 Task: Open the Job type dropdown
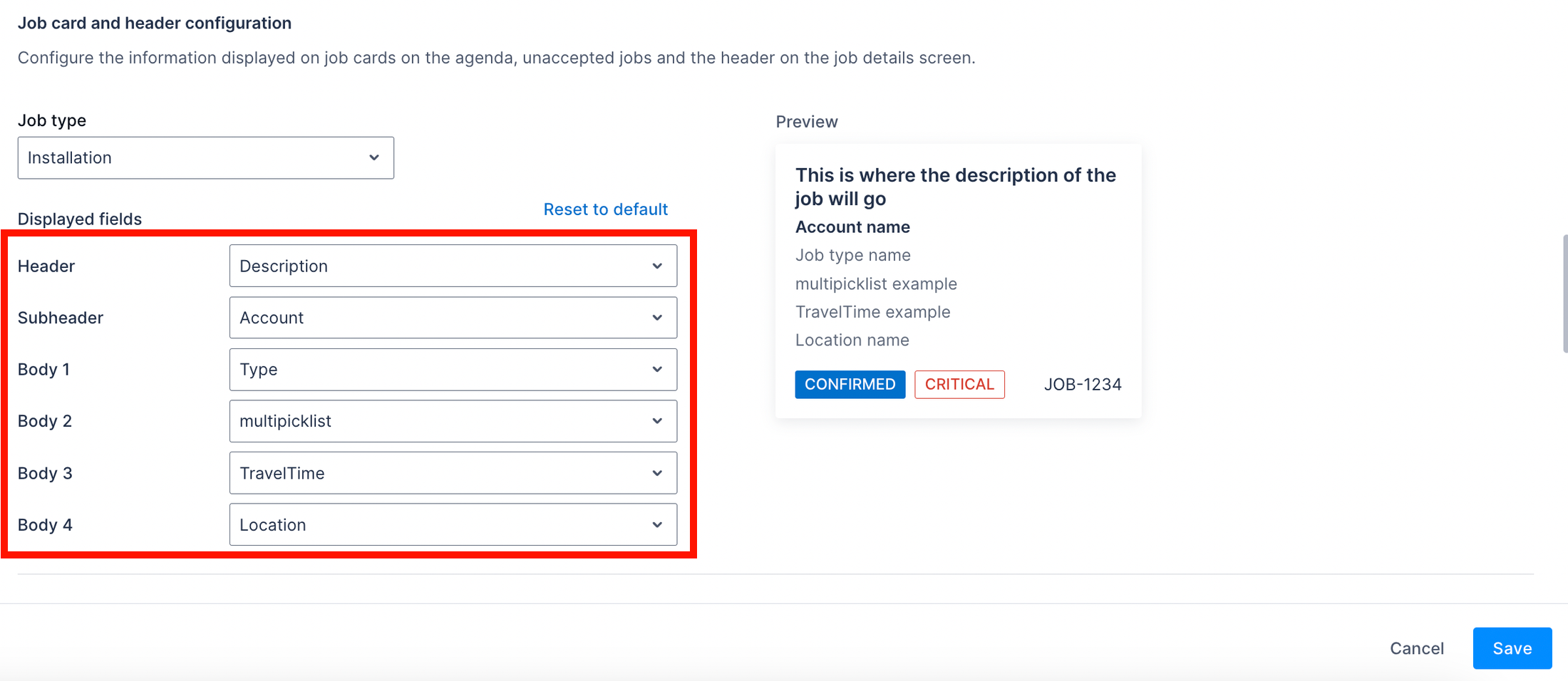(x=205, y=157)
